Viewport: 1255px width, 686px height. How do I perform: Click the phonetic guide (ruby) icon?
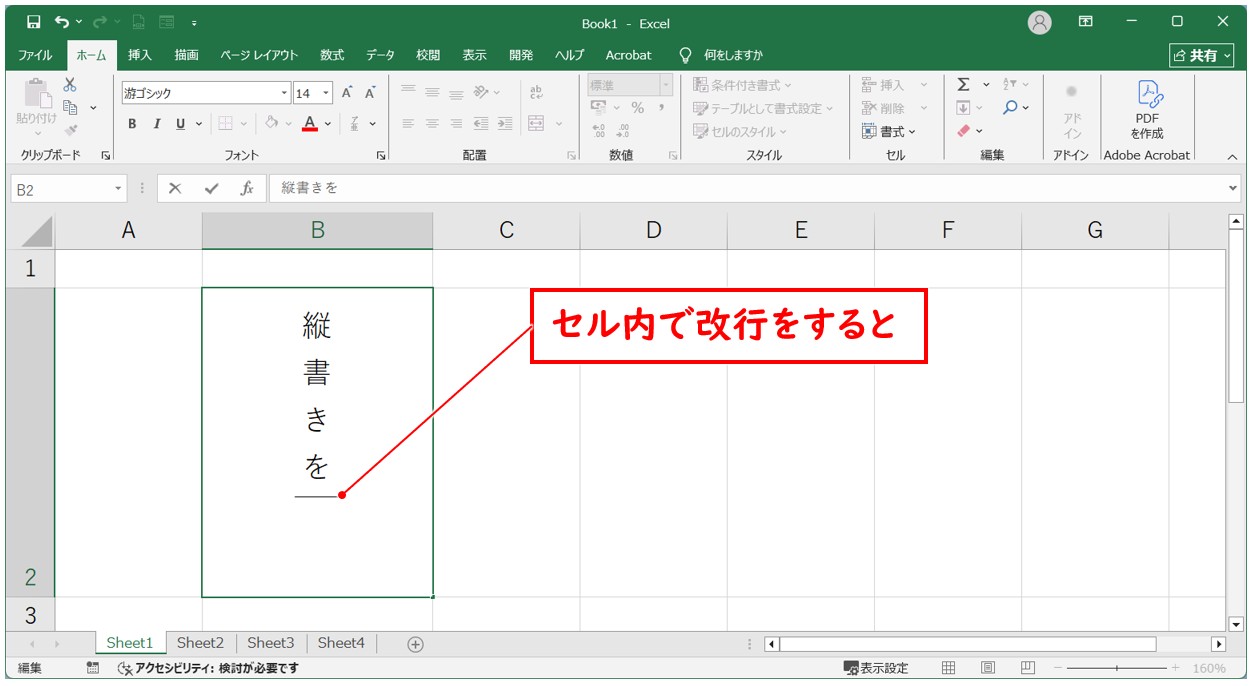(x=354, y=124)
